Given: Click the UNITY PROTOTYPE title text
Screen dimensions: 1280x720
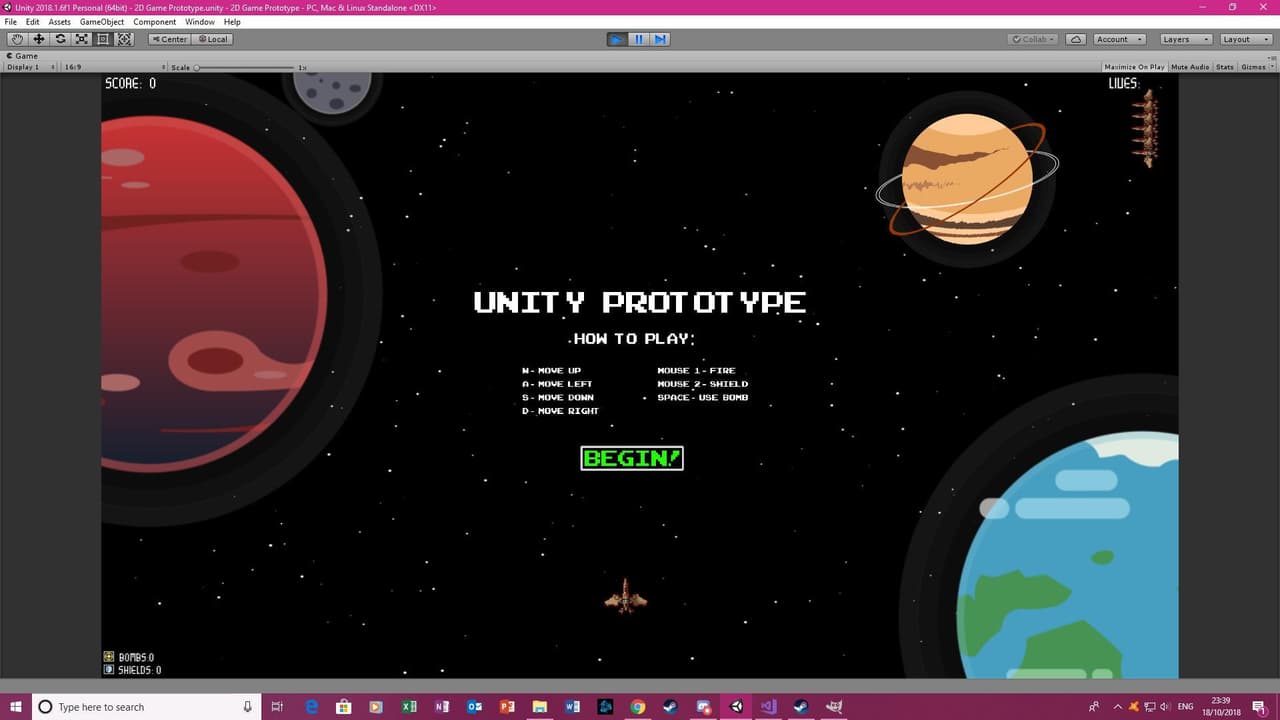Looking at the screenshot, I should click(x=640, y=302).
